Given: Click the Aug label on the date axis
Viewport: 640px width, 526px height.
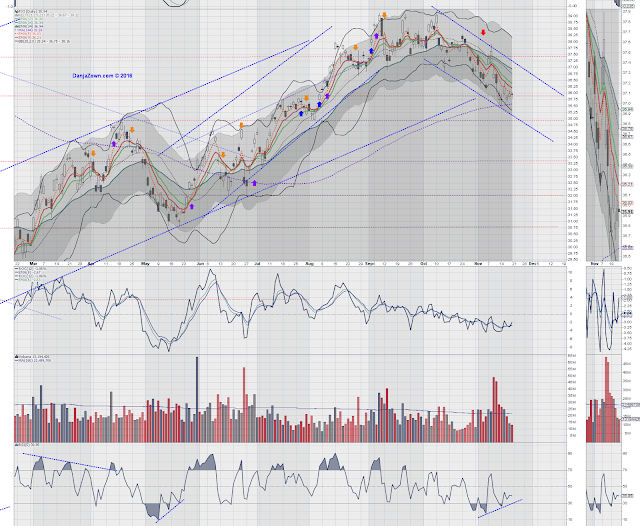Looking at the screenshot, I should pyautogui.click(x=310, y=264).
